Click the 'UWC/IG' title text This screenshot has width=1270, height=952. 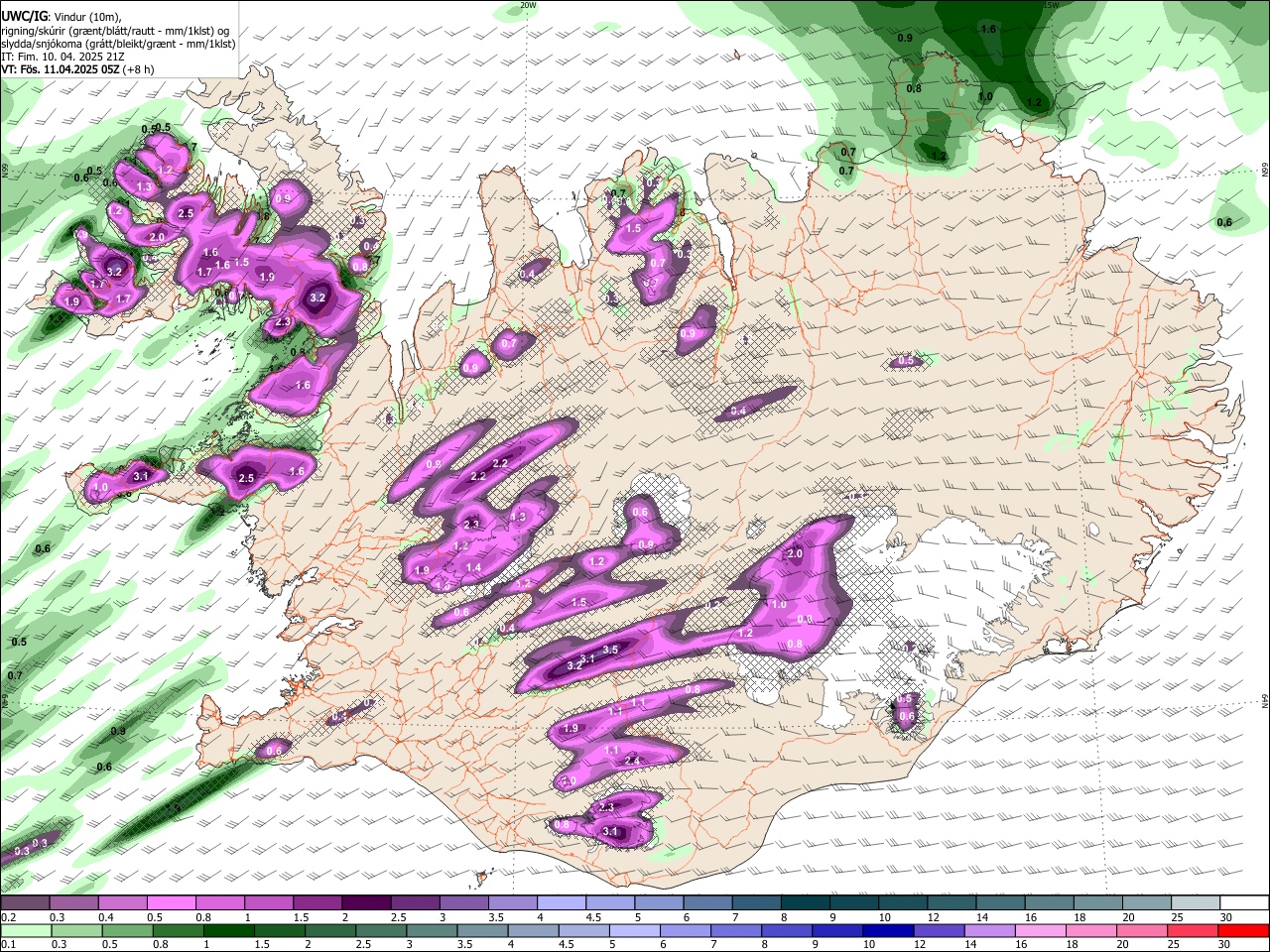(x=24, y=17)
